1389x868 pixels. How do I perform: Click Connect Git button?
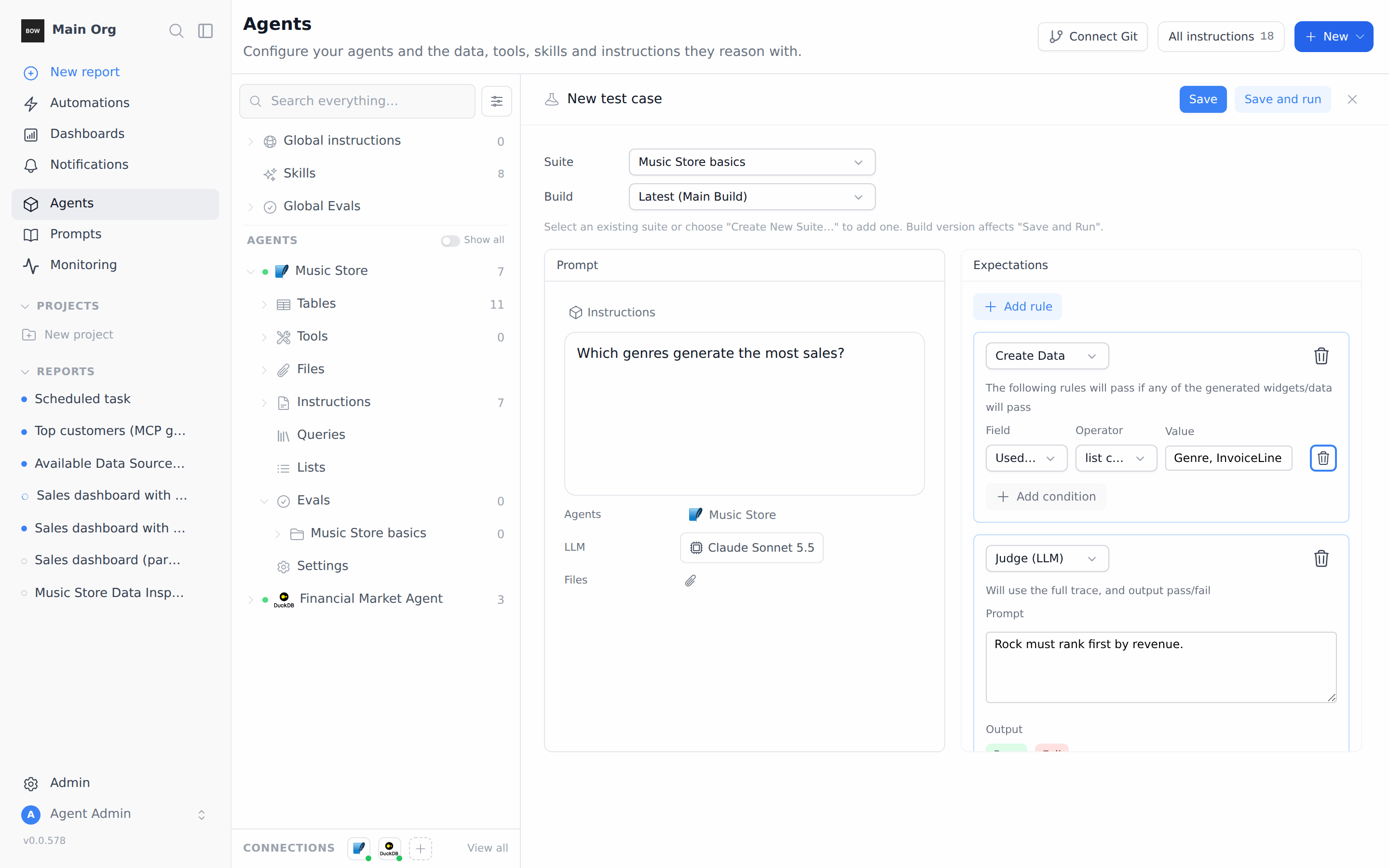point(1092,37)
